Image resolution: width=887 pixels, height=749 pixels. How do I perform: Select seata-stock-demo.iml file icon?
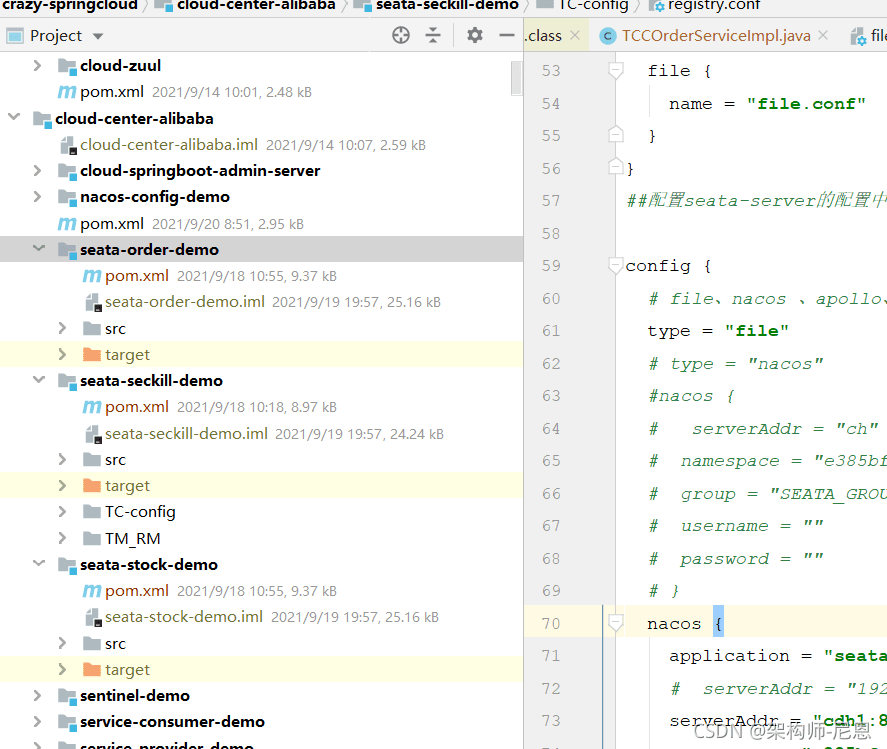pyautogui.click(x=93, y=617)
